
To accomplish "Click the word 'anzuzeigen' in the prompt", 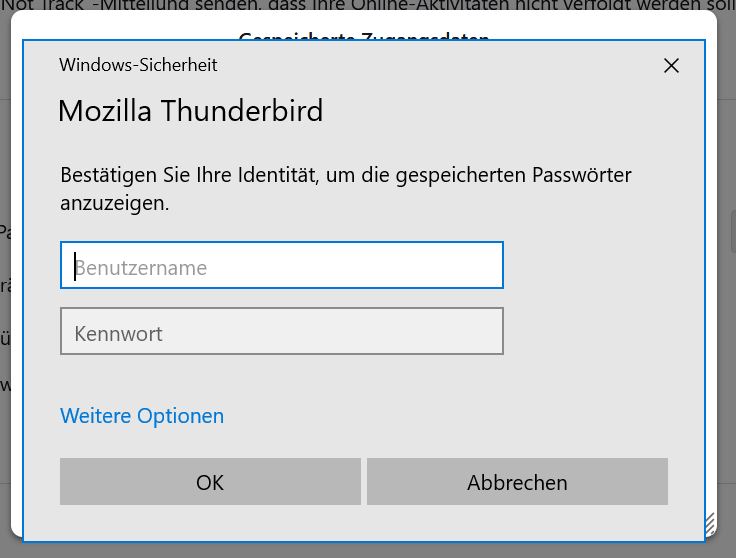I will (114, 202).
